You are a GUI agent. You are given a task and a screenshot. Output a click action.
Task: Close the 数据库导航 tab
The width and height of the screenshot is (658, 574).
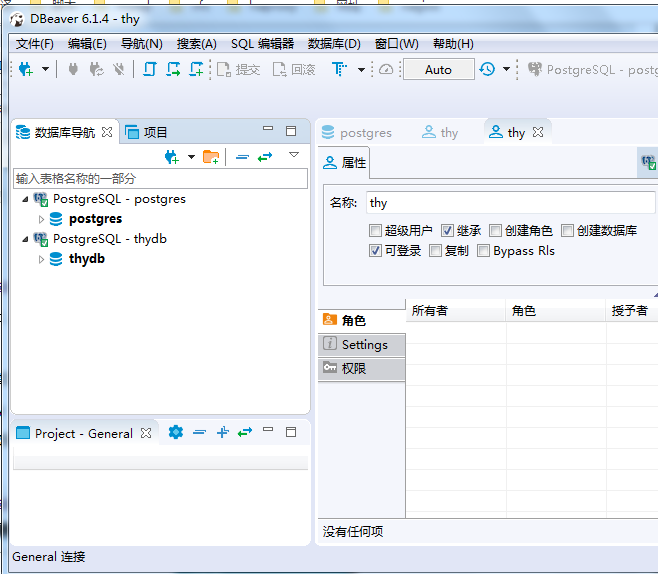coord(107,132)
